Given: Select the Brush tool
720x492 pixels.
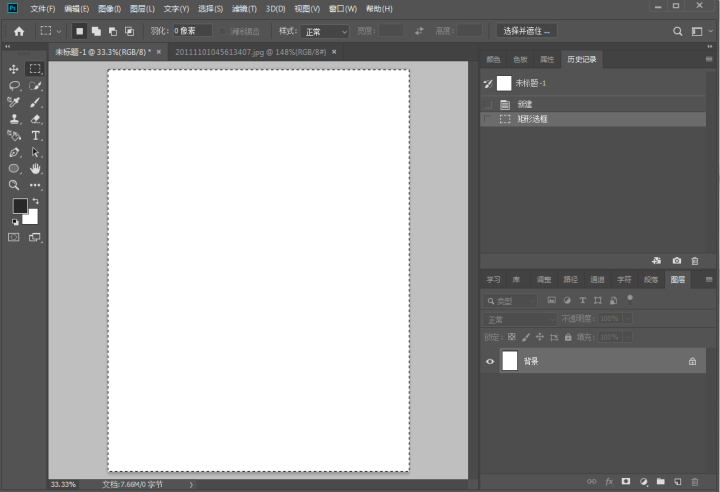Looking at the screenshot, I should (x=35, y=102).
